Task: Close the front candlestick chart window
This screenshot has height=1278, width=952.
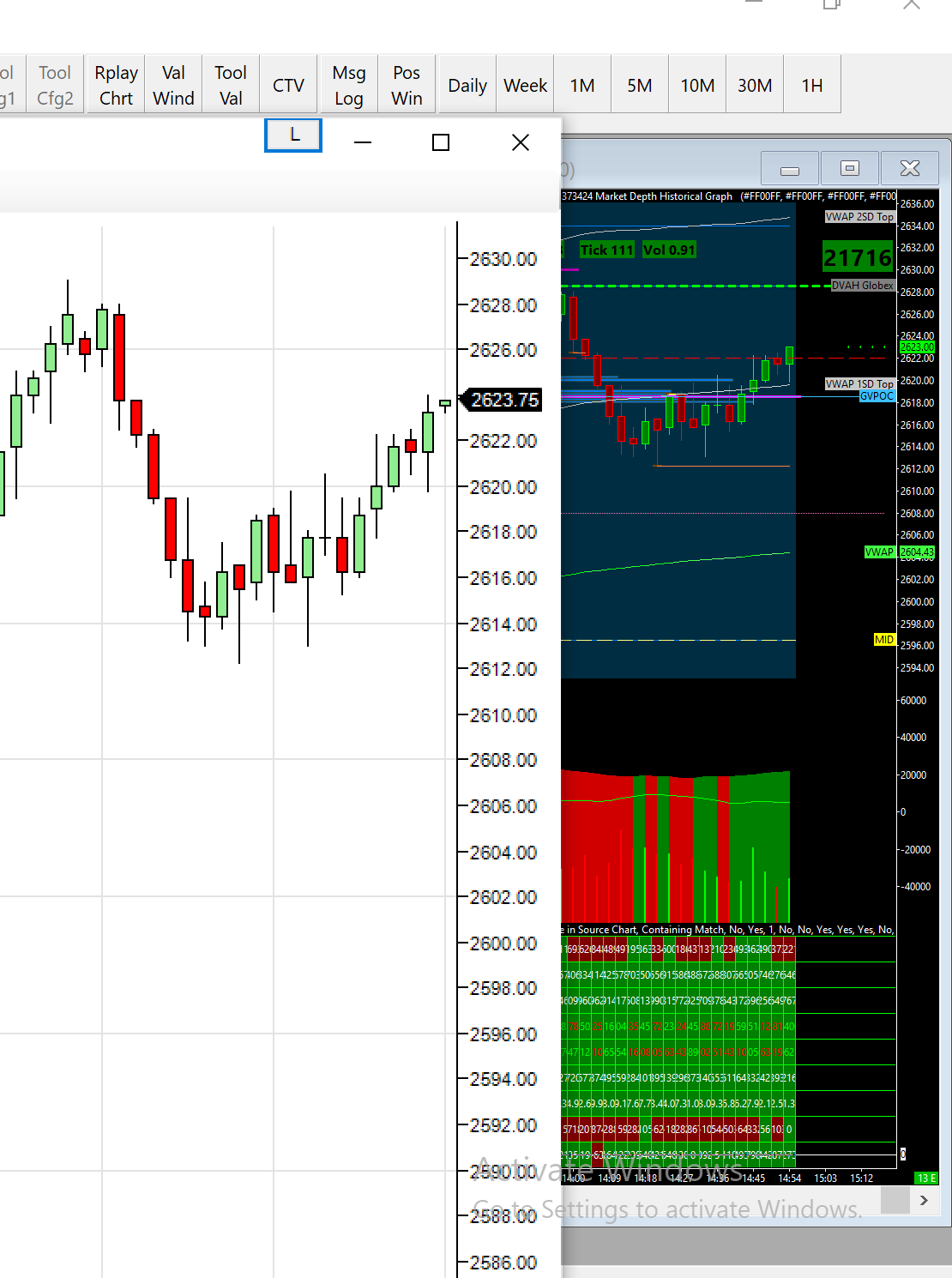Action: pos(521,142)
